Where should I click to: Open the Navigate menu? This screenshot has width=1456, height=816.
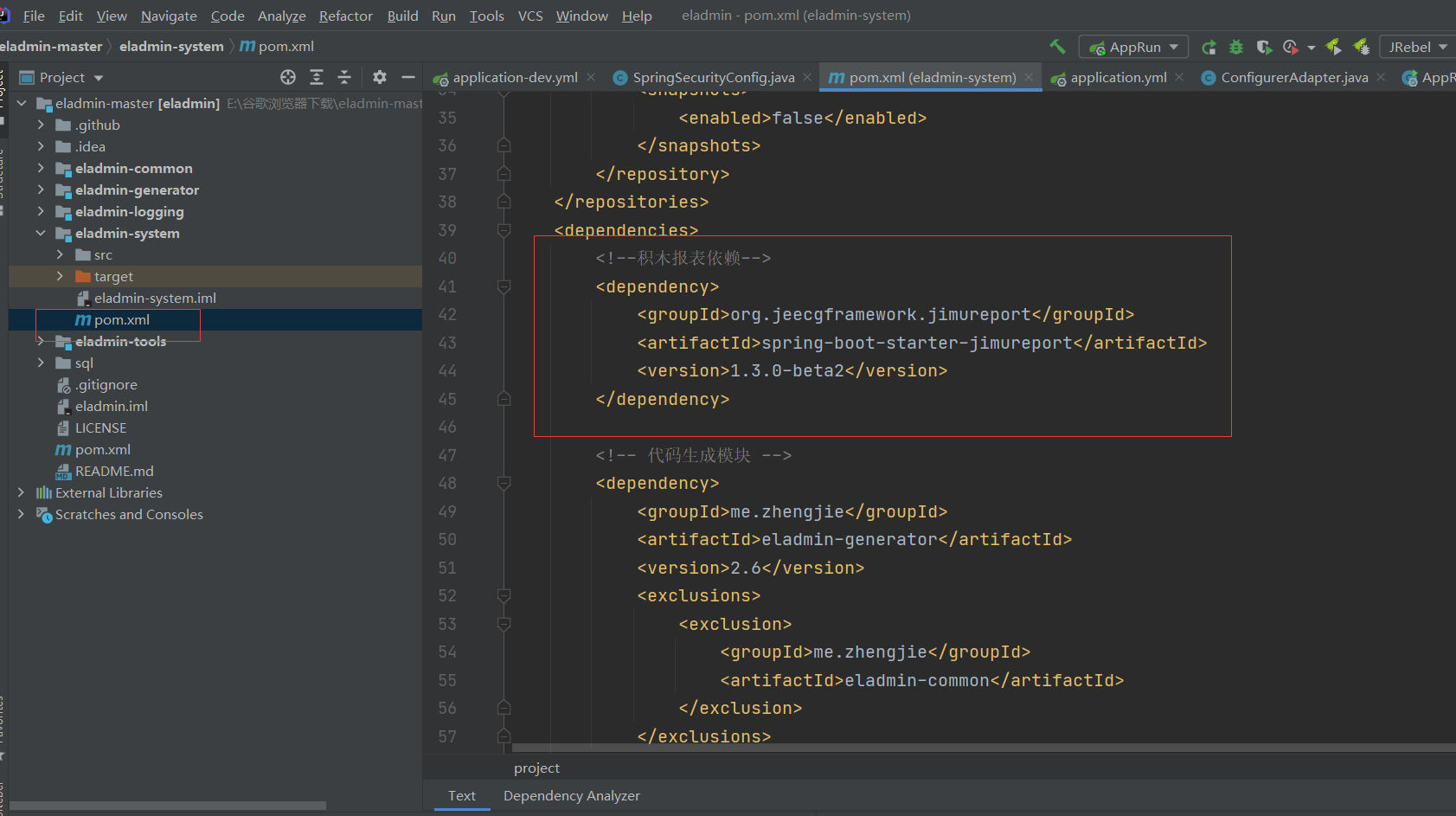pos(169,16)
